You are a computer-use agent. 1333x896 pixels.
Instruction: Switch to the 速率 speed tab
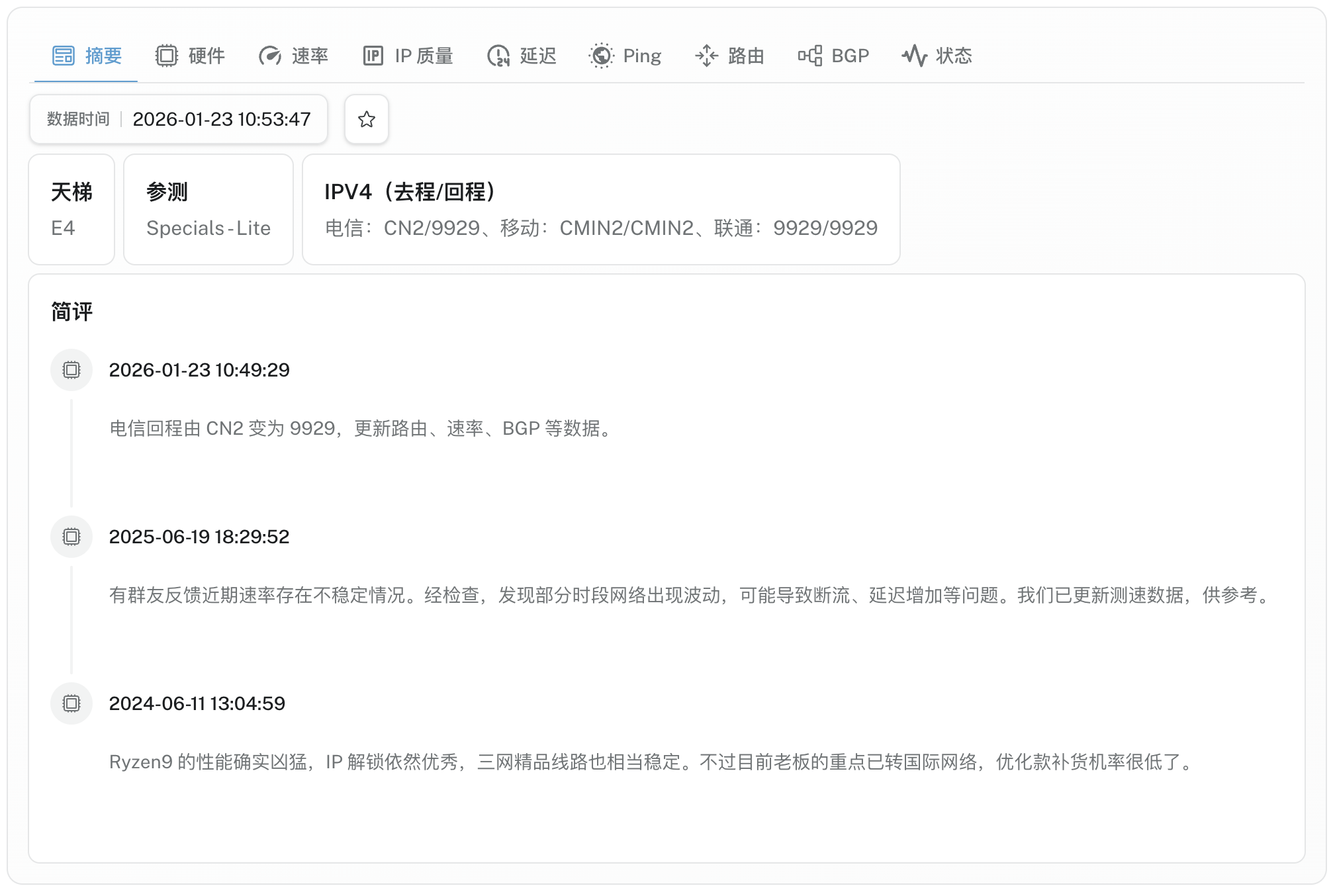293,56
